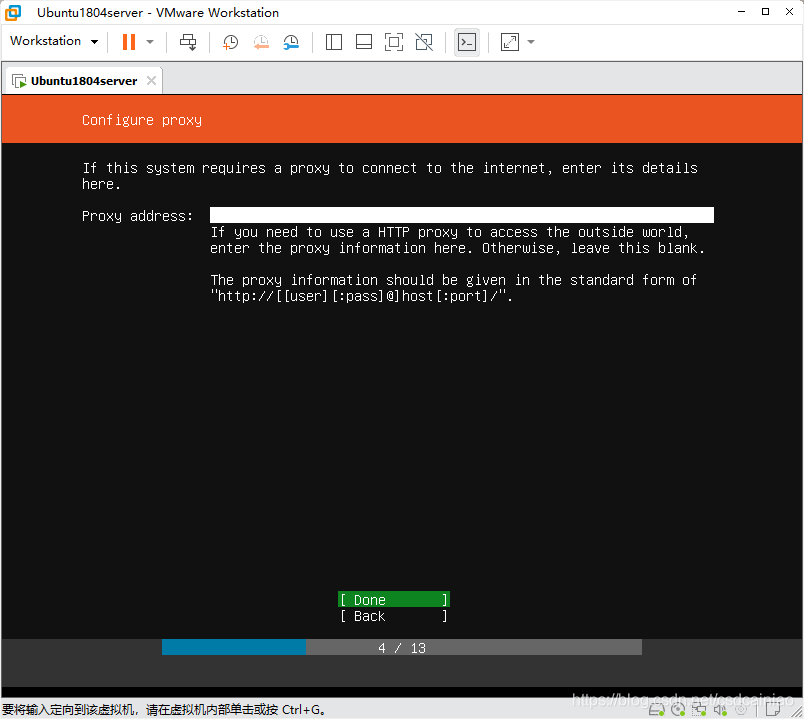Click the hard disk status icon
This screenshot has width=804, height=719.
656,710
